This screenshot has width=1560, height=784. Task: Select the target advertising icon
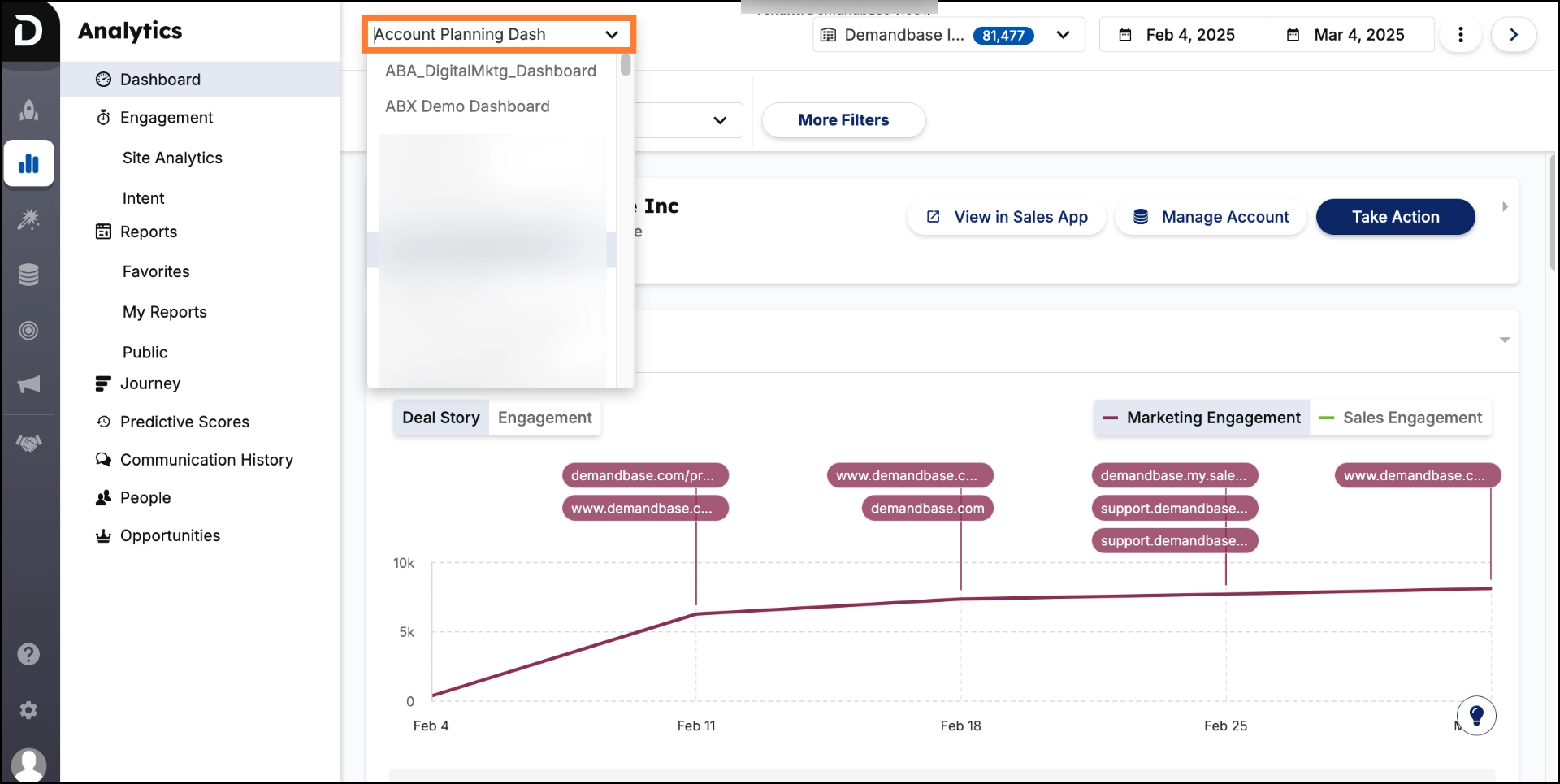click(29, 331)
